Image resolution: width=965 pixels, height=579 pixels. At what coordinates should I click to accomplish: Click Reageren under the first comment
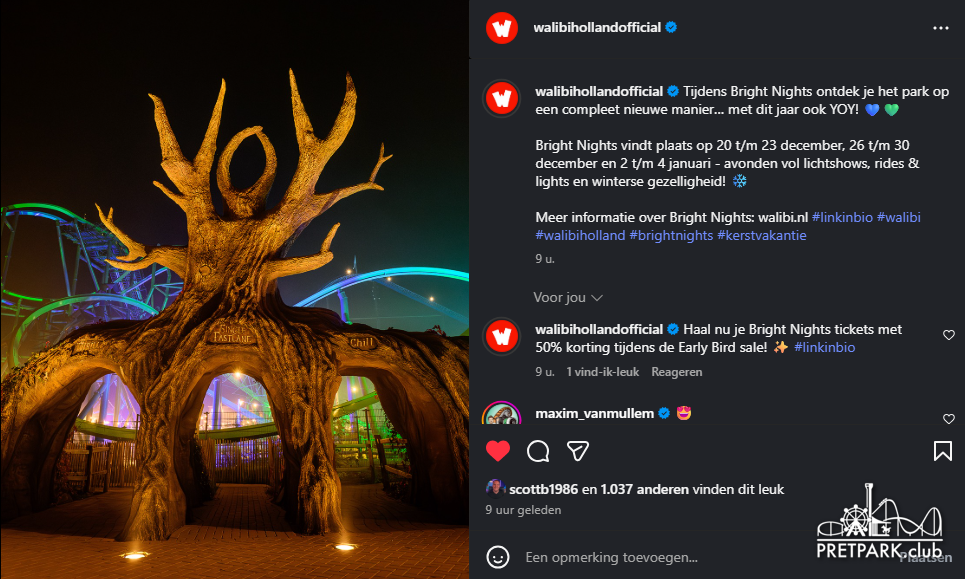click(x=676, y=372)
